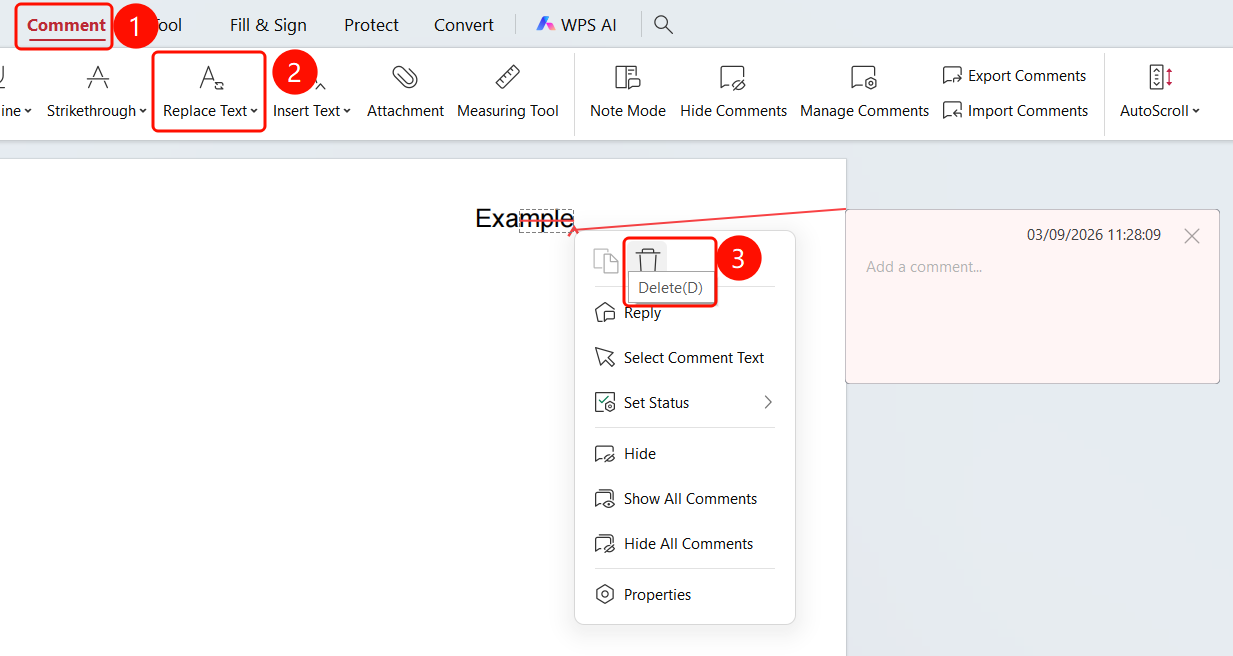Open AutoScroll dropdown arrow
The width and height of the screenshot is (1233, 656).
(x=1196, y=111)
